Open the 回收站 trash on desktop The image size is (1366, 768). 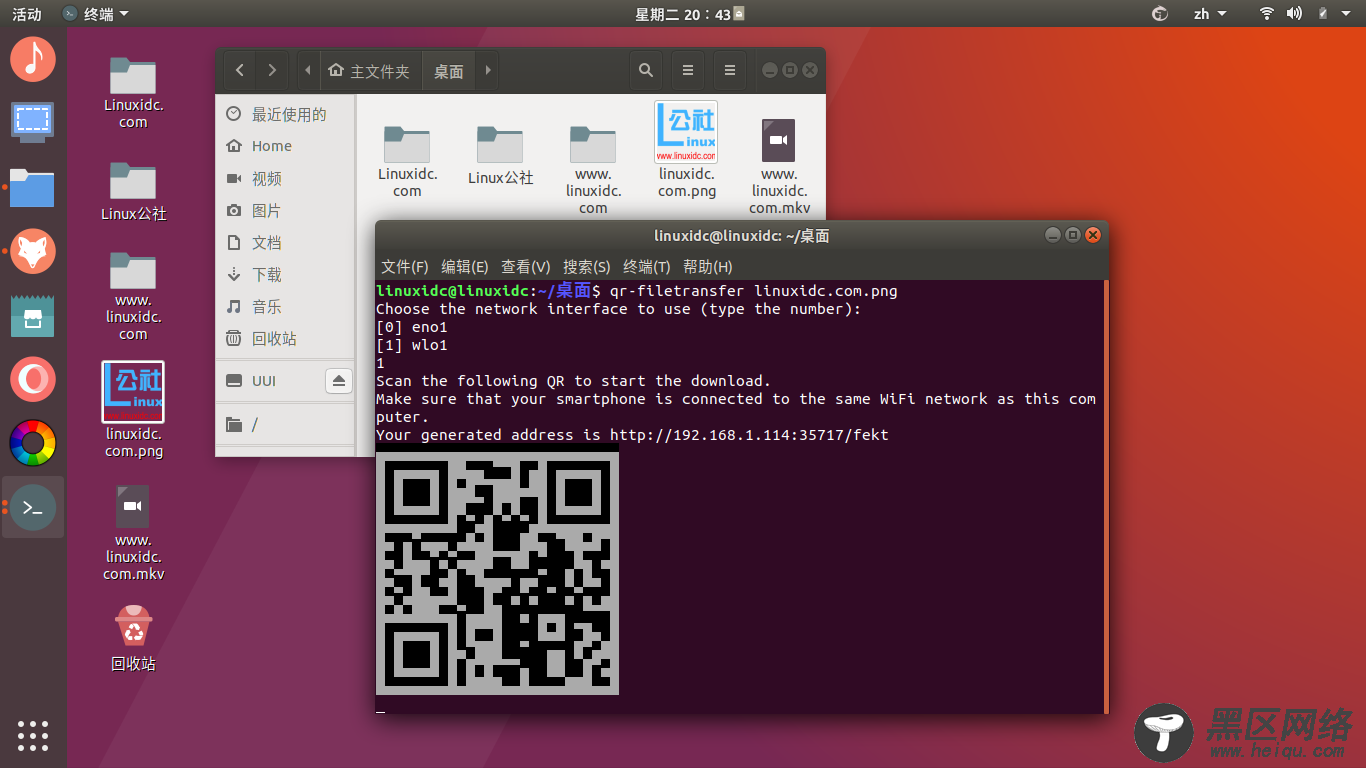(133, 637)
